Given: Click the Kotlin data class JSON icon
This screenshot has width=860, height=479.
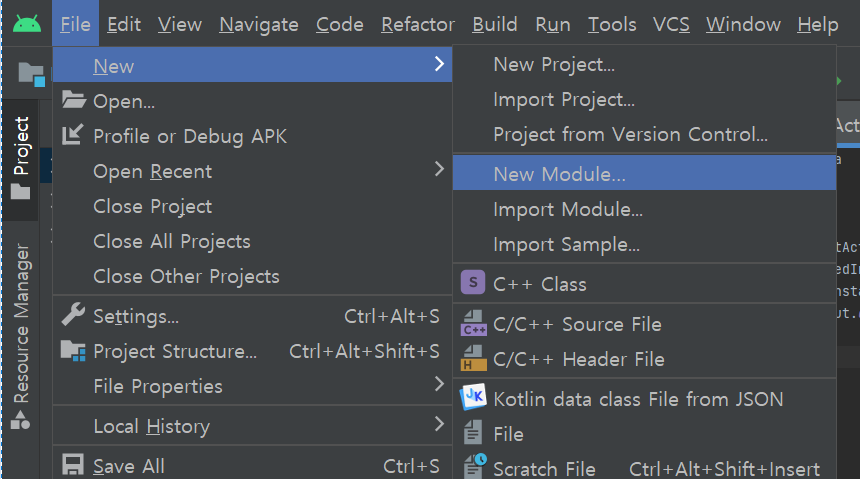Looking at the screenshot, I should (x=473, y=398).
